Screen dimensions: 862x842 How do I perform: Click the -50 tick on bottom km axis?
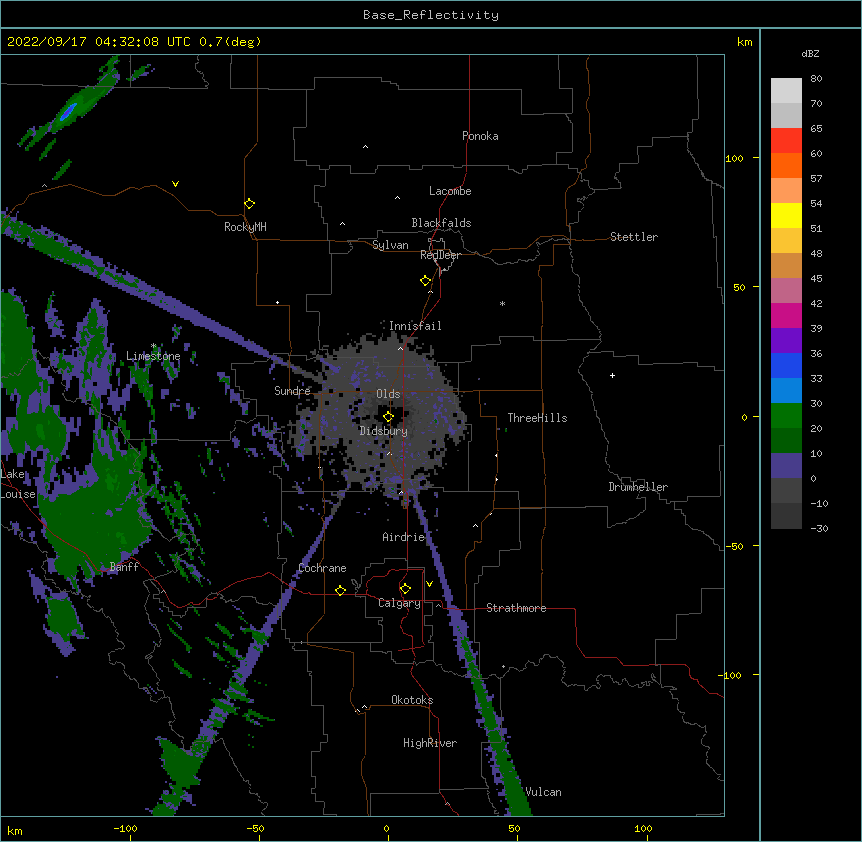(x=255, y=829)
